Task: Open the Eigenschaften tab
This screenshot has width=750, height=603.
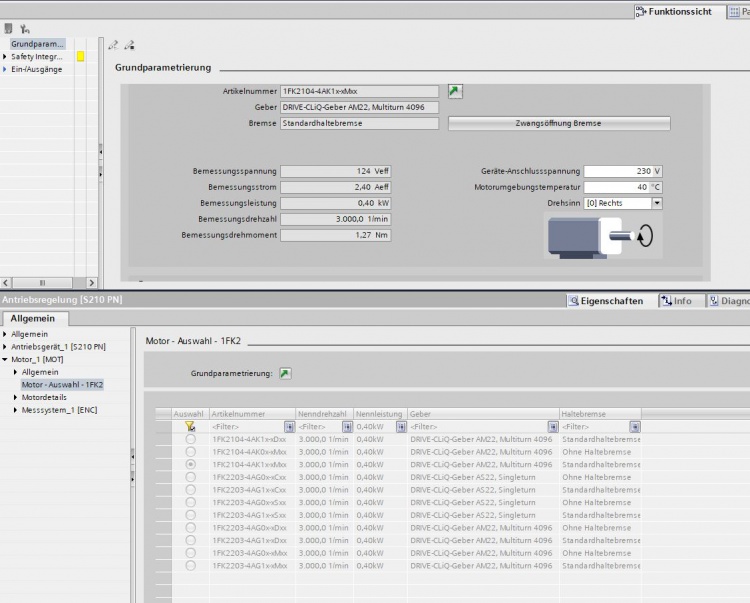Action: 606,301
